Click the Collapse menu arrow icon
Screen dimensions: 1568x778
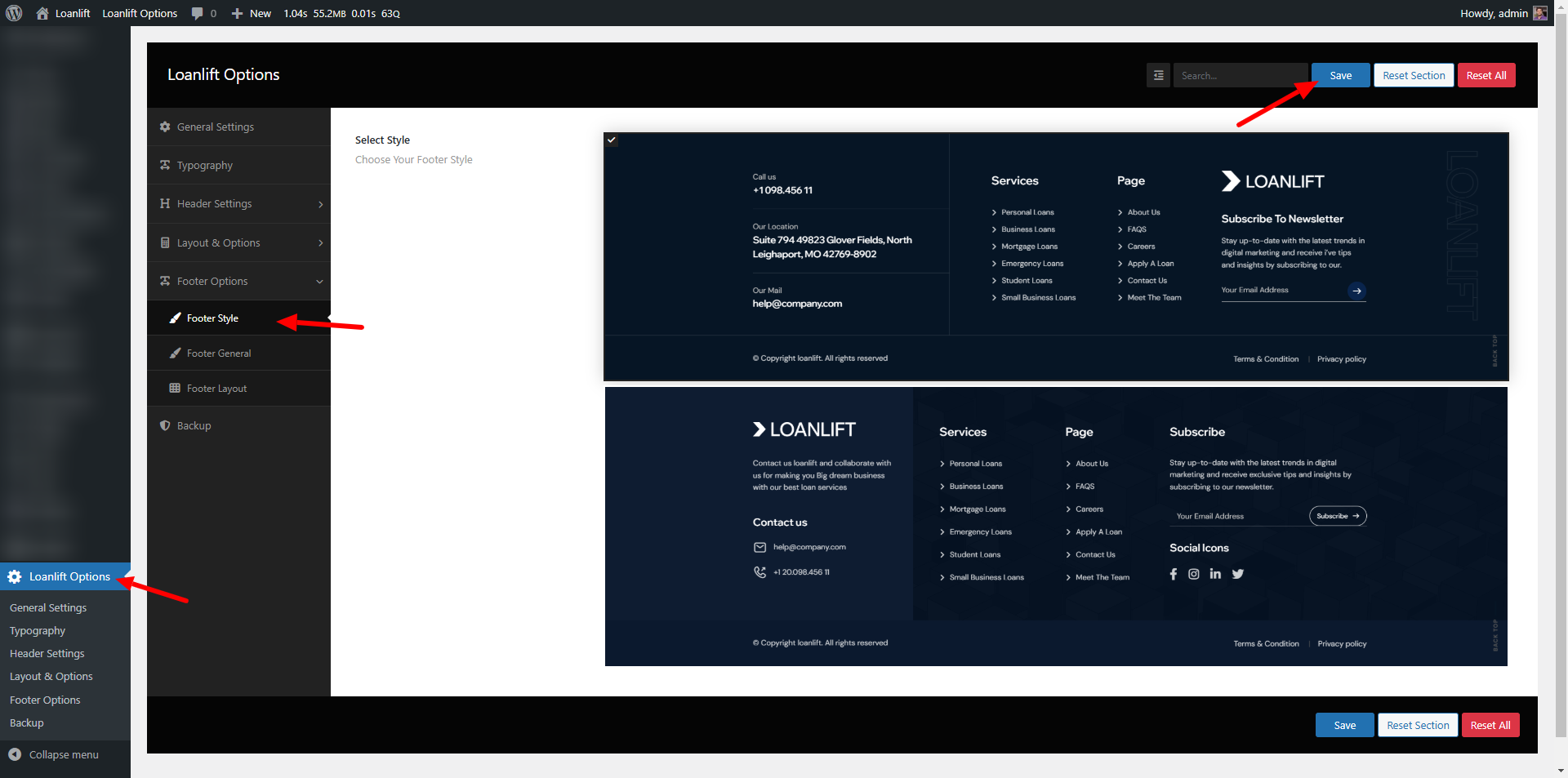15,754
